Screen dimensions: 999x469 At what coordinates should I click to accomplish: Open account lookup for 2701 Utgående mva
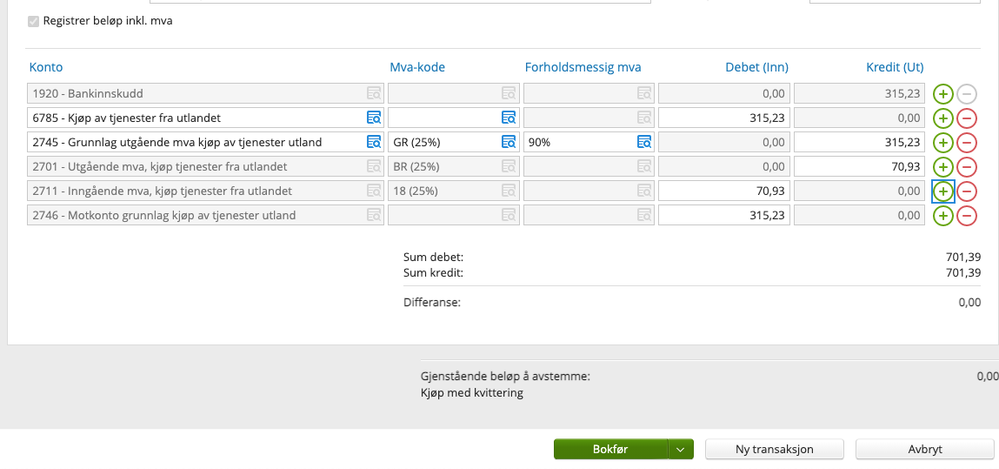[x=373, y=166]
